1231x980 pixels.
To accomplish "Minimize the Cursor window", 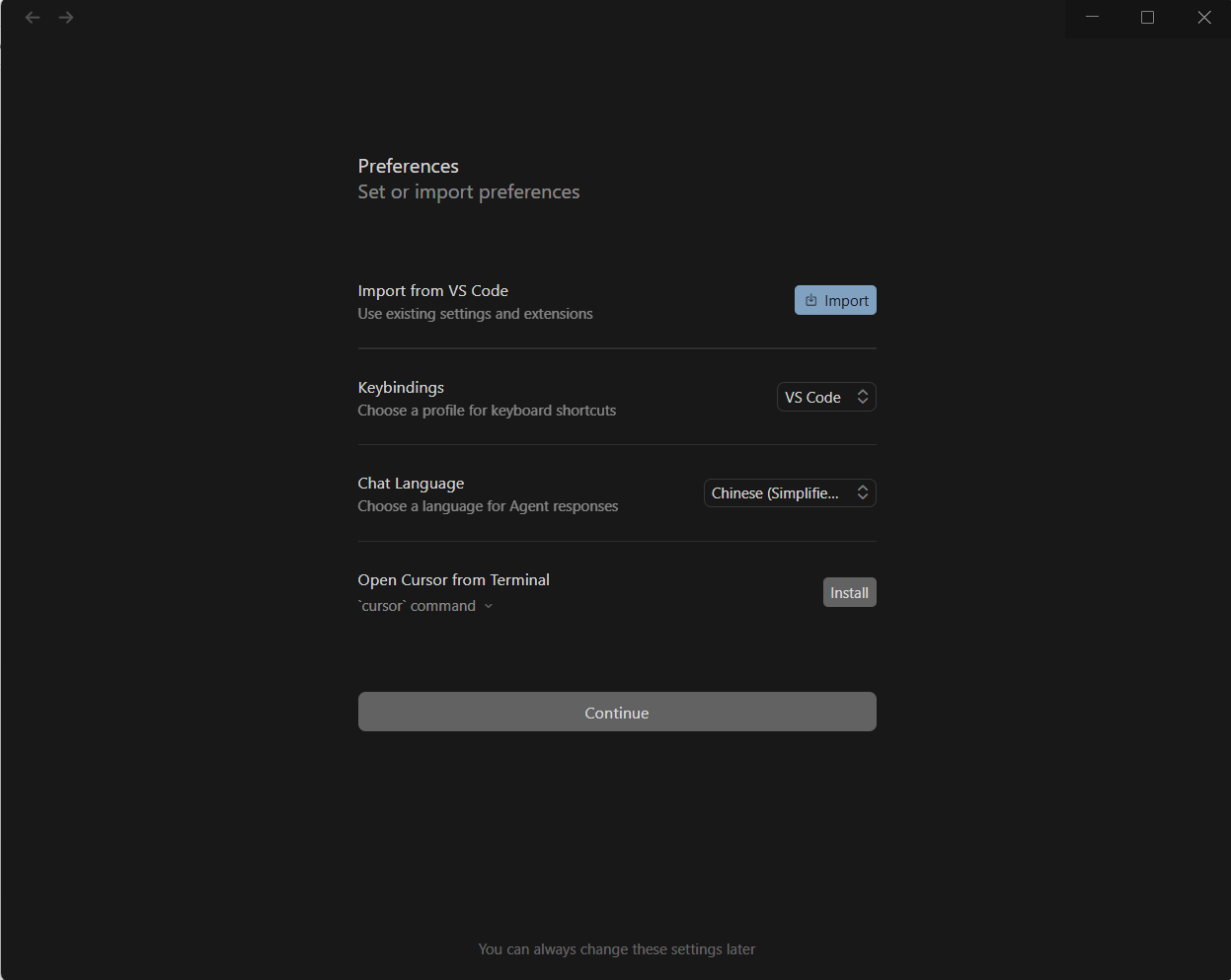I will click(1093, 18).
